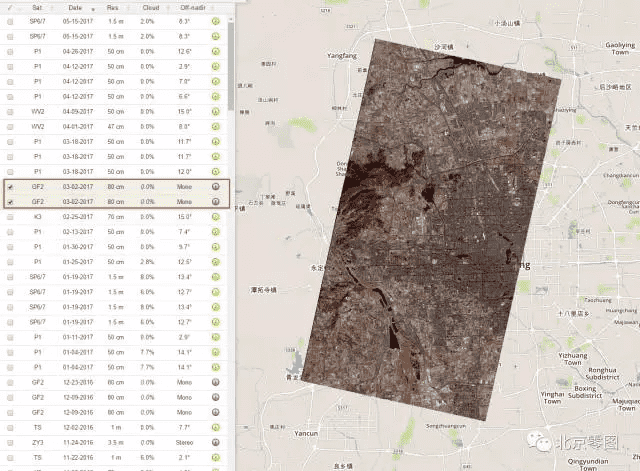Viewport: 640px width, 471px height.
Task: Open the green icon for WV2 04-09-2017
Action: click(x=216, y=111)
